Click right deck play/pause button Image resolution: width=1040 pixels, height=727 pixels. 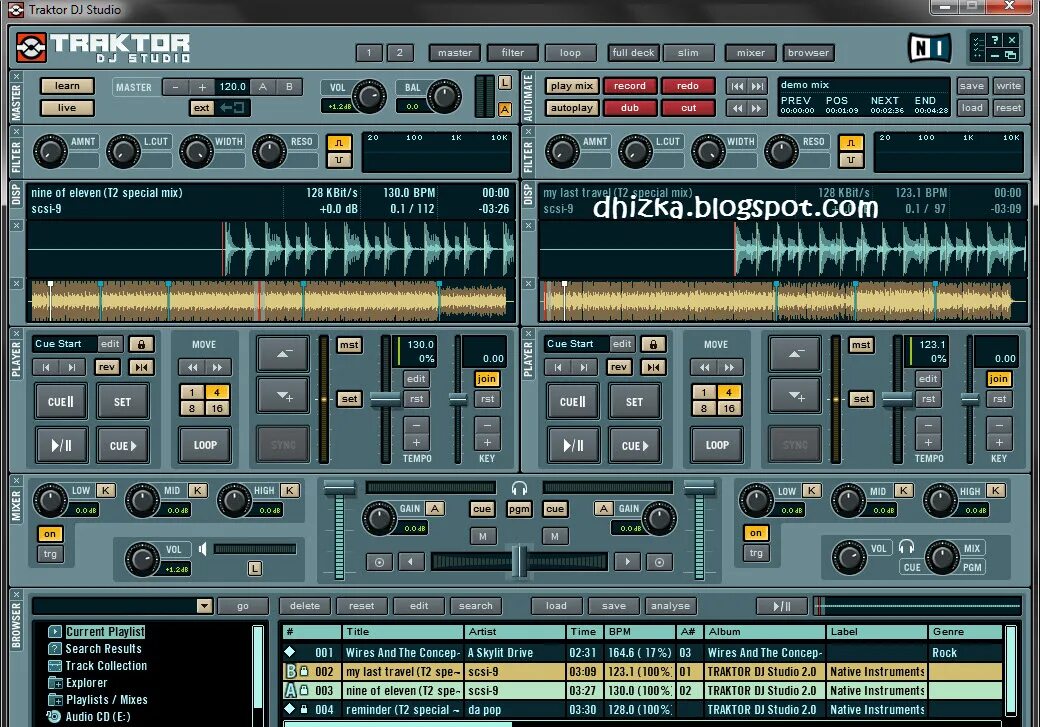click(x=573, y=445)
